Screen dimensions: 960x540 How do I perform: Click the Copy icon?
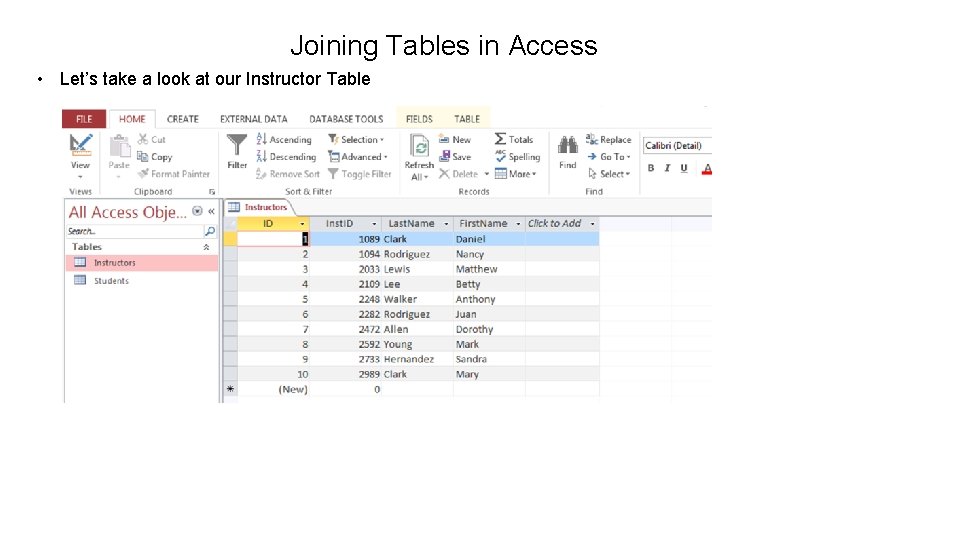[143, 157]
